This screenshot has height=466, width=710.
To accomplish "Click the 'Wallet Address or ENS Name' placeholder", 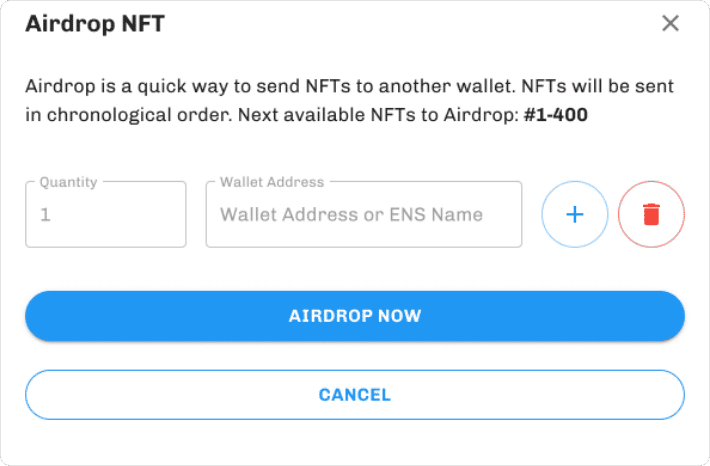I will click(x=351, y=214).
